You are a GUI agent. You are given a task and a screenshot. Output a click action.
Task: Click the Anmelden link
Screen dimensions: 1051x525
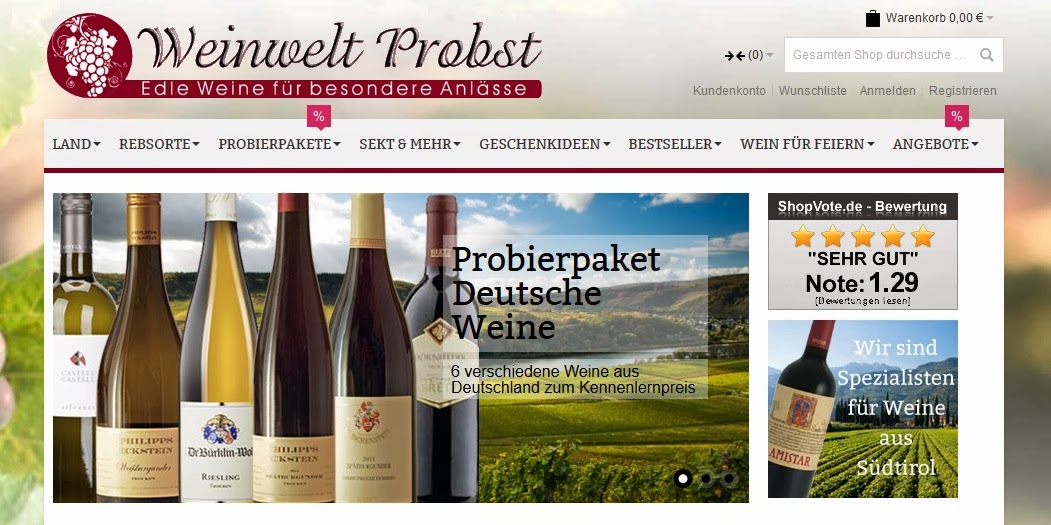[x=887, y=91]
